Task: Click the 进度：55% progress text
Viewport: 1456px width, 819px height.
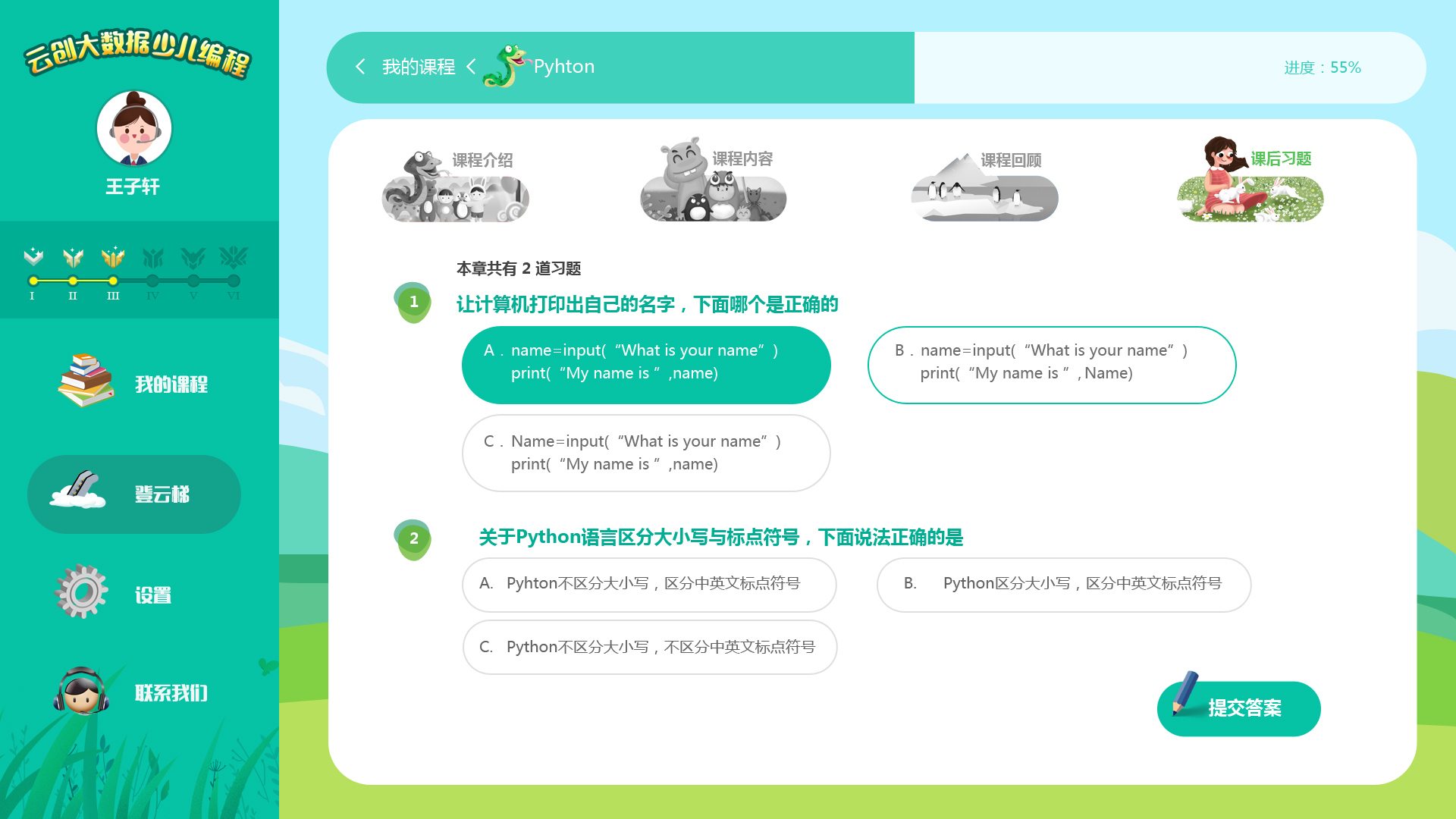Action: pyautogui.click(x=1323, y=67)
